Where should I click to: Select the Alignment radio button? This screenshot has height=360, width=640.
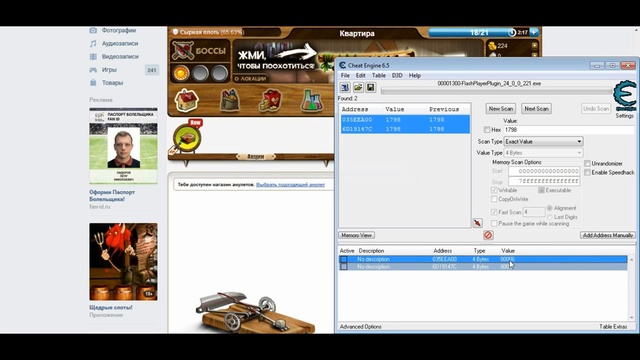pyautogui.click(x=549, y=208)
